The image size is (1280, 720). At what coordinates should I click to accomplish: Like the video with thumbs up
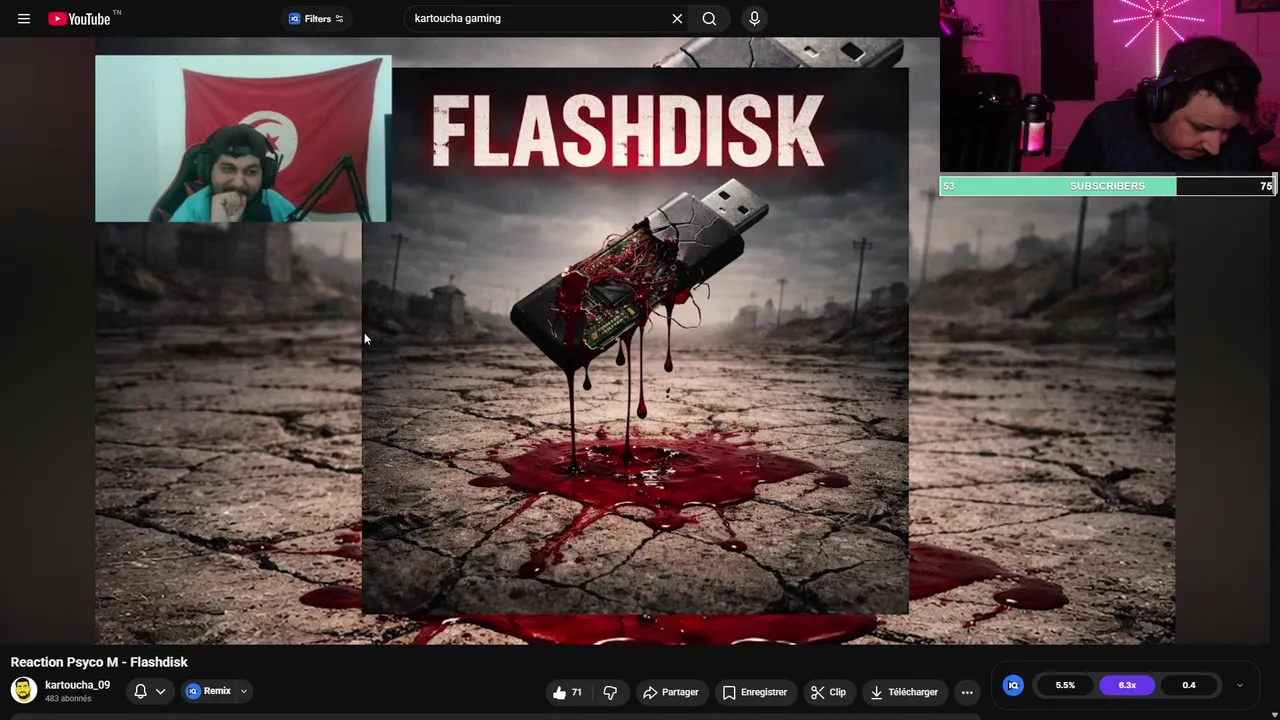[567, 692]
